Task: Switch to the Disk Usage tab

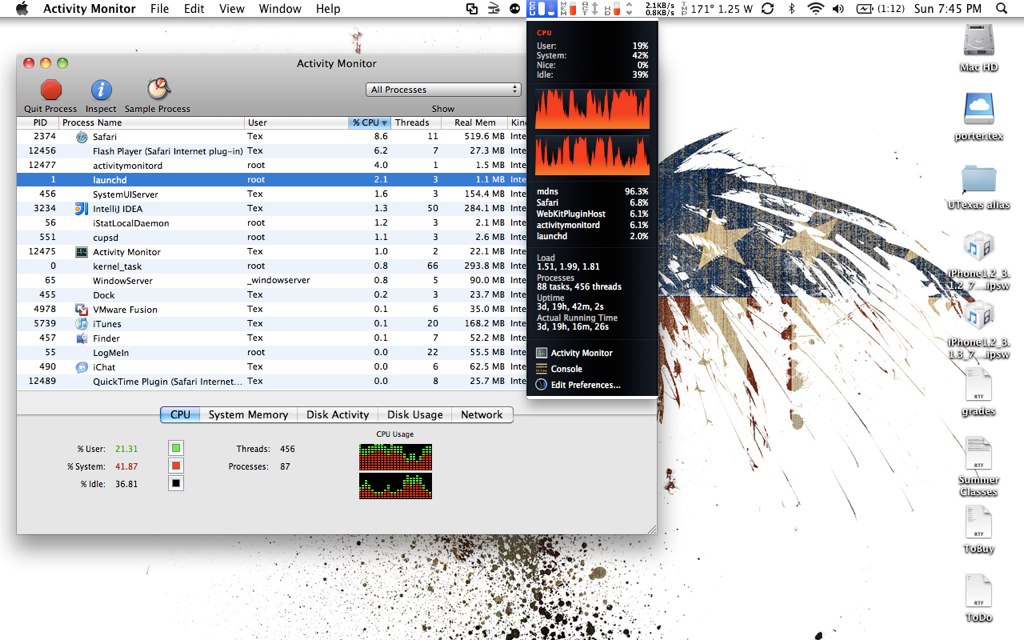Action: [x=415, y=415]
